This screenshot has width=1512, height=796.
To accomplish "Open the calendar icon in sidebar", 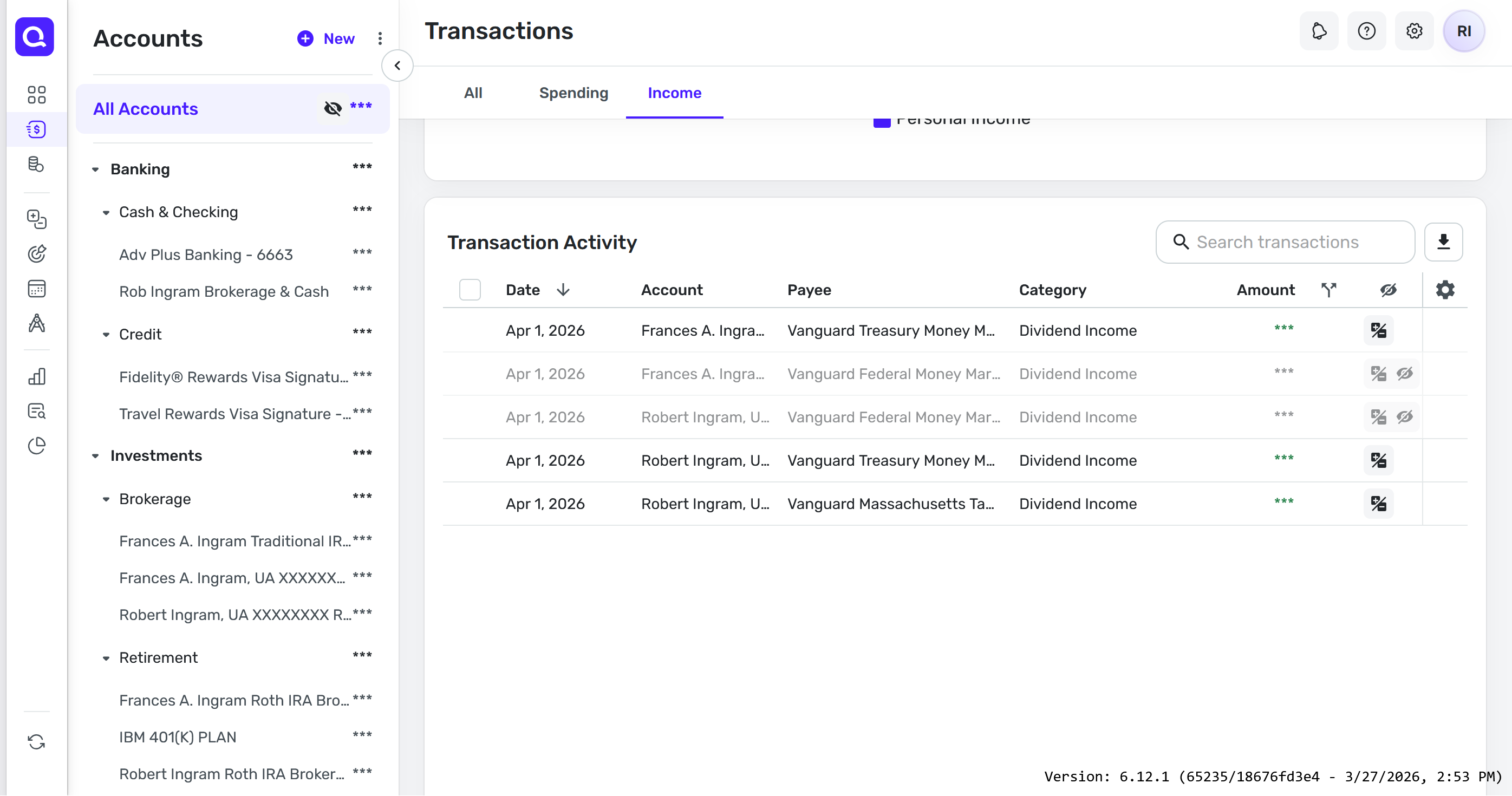I will (36, 289).
